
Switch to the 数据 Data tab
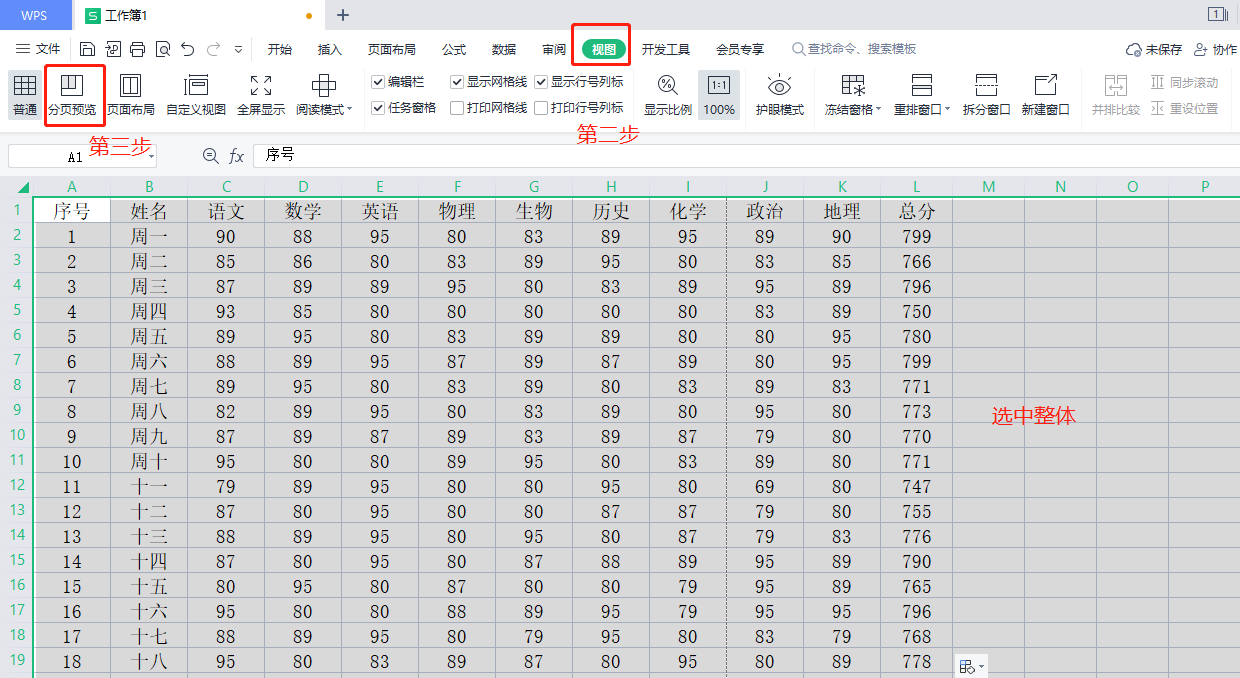pos(504,49)
